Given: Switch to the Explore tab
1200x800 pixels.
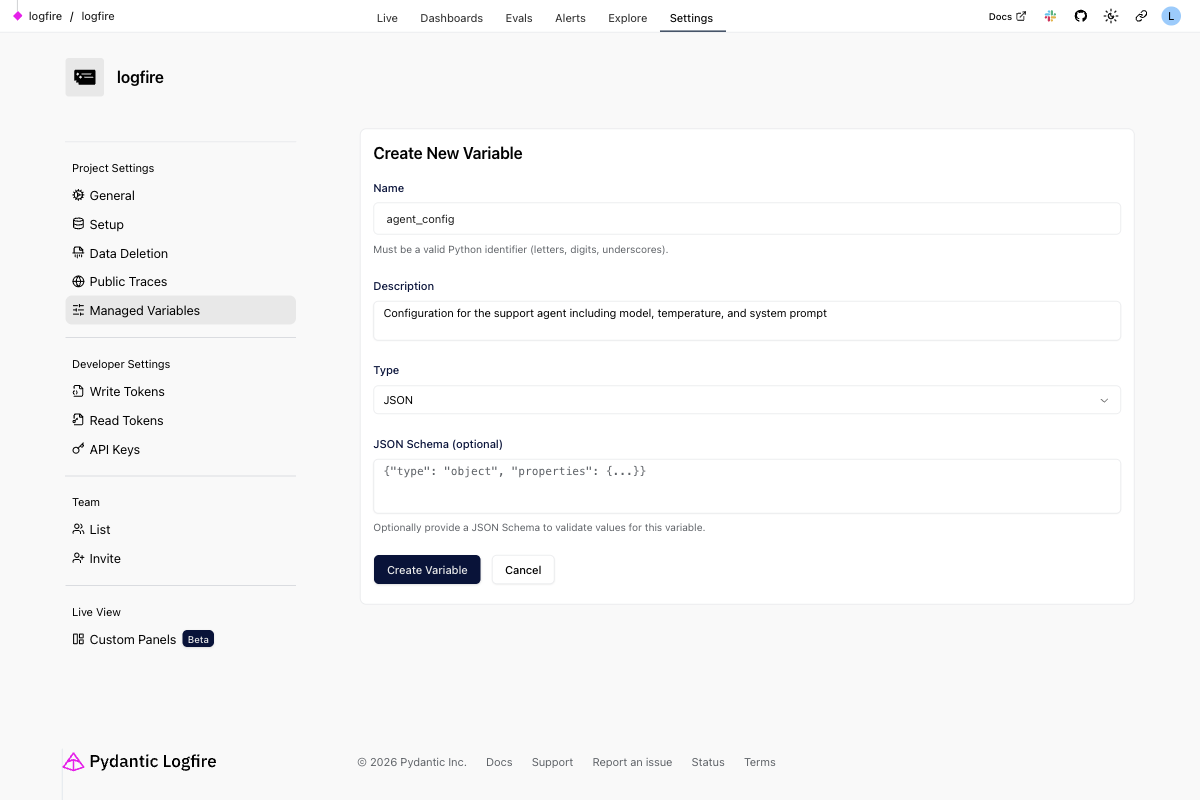Looking at the screenshot, I should 627,18.
